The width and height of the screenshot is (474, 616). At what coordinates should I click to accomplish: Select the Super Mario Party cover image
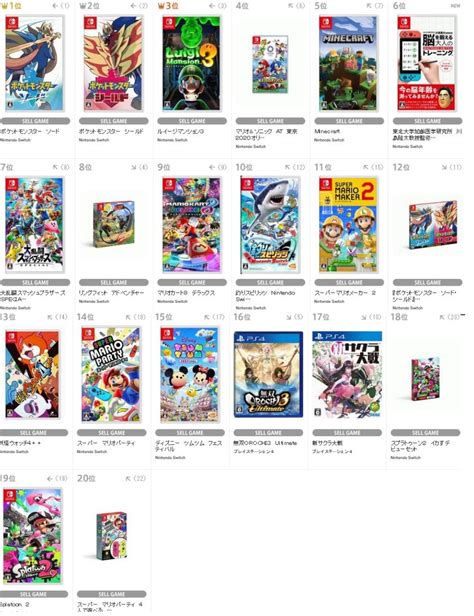[x=111, y=375]
